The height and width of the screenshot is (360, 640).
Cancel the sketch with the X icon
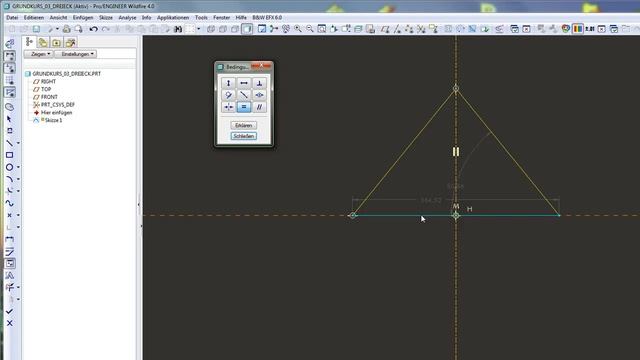9,323
